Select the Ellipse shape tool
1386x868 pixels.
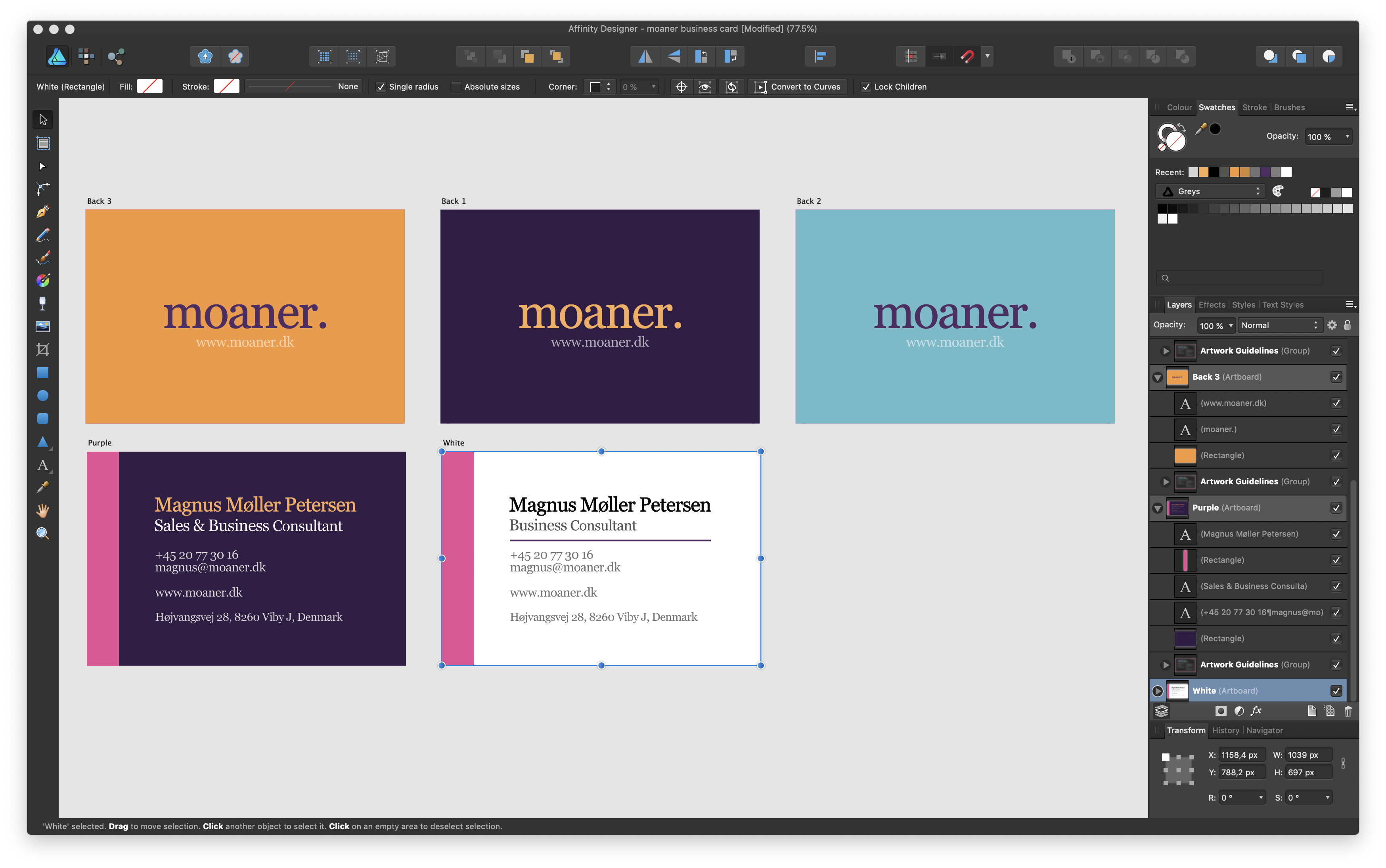pyautogui.click(x=42, y=396)
